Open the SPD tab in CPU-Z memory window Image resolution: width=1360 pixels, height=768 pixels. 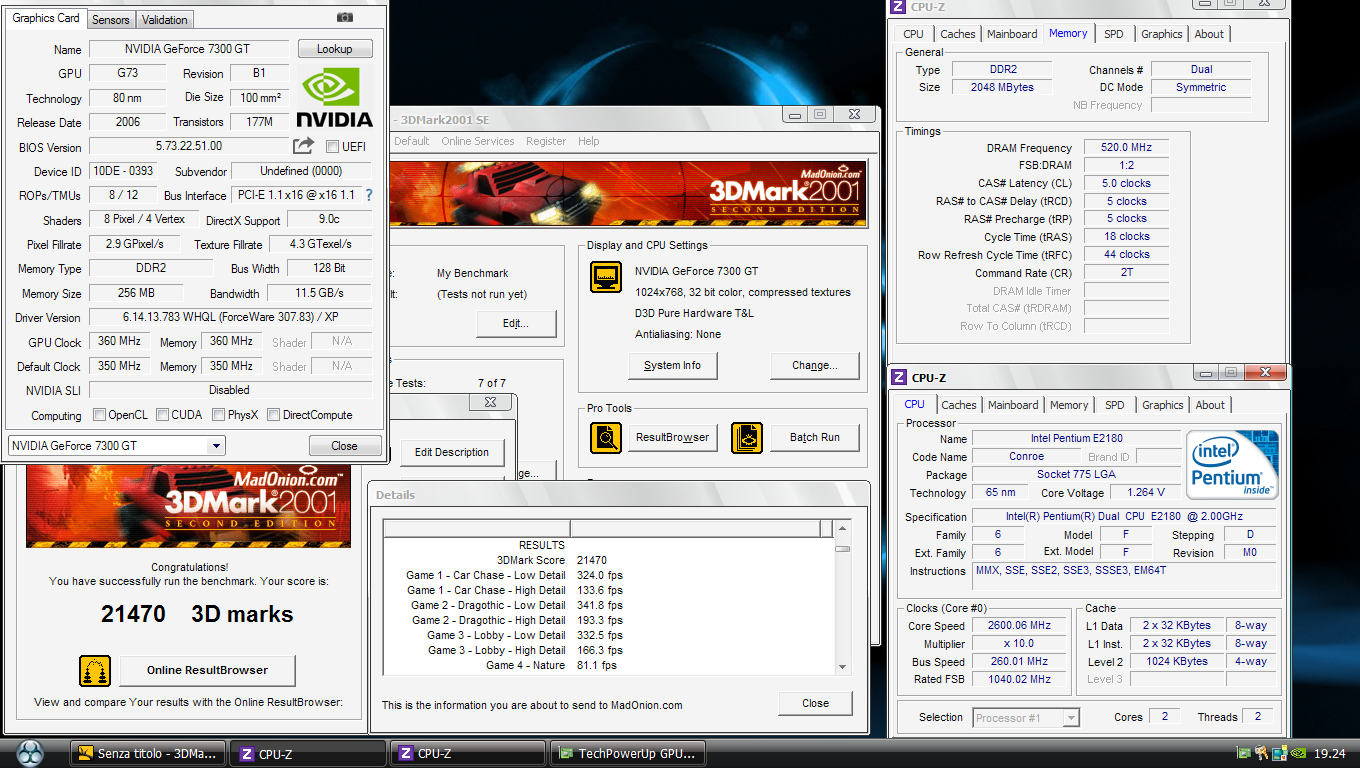pos(1113,34)
